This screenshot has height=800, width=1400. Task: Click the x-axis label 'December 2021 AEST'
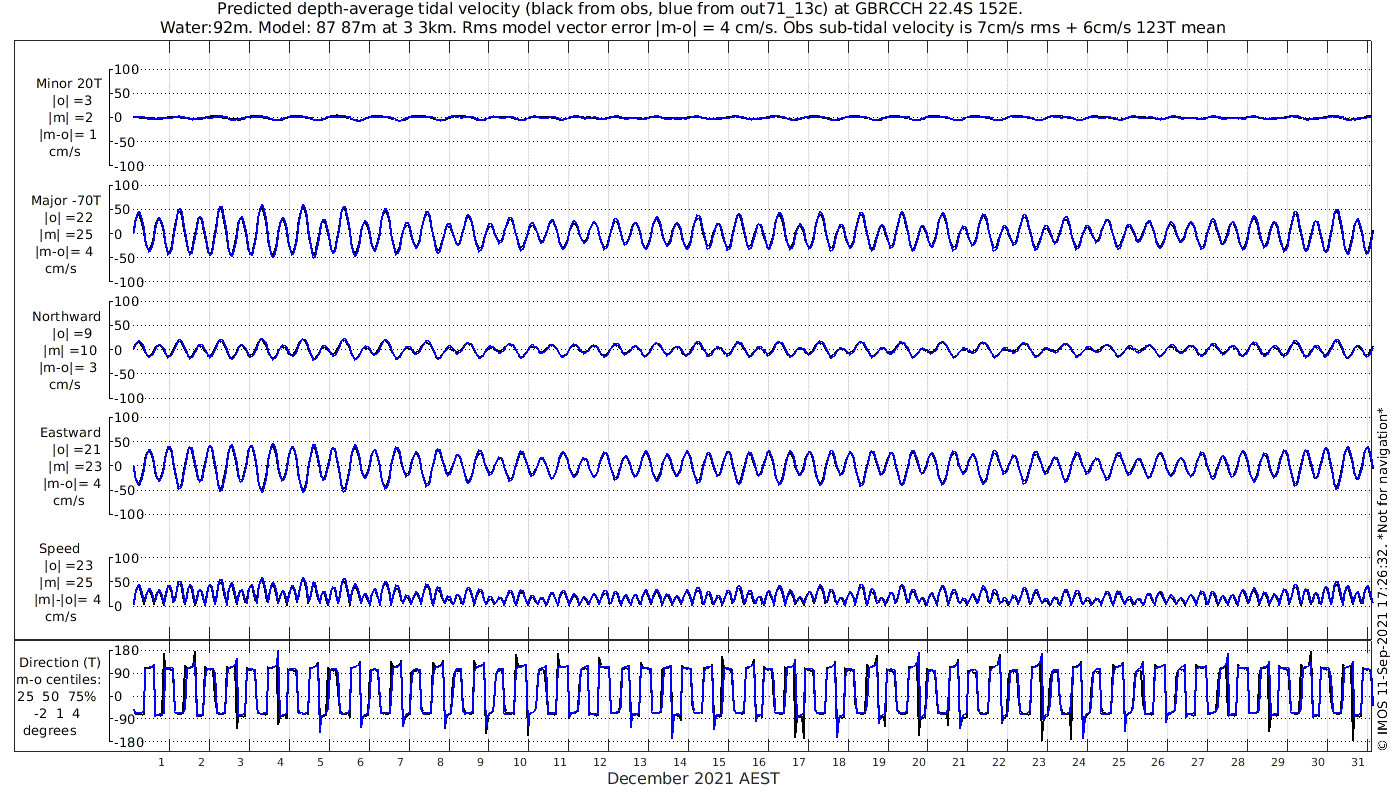tap(693, 779)
